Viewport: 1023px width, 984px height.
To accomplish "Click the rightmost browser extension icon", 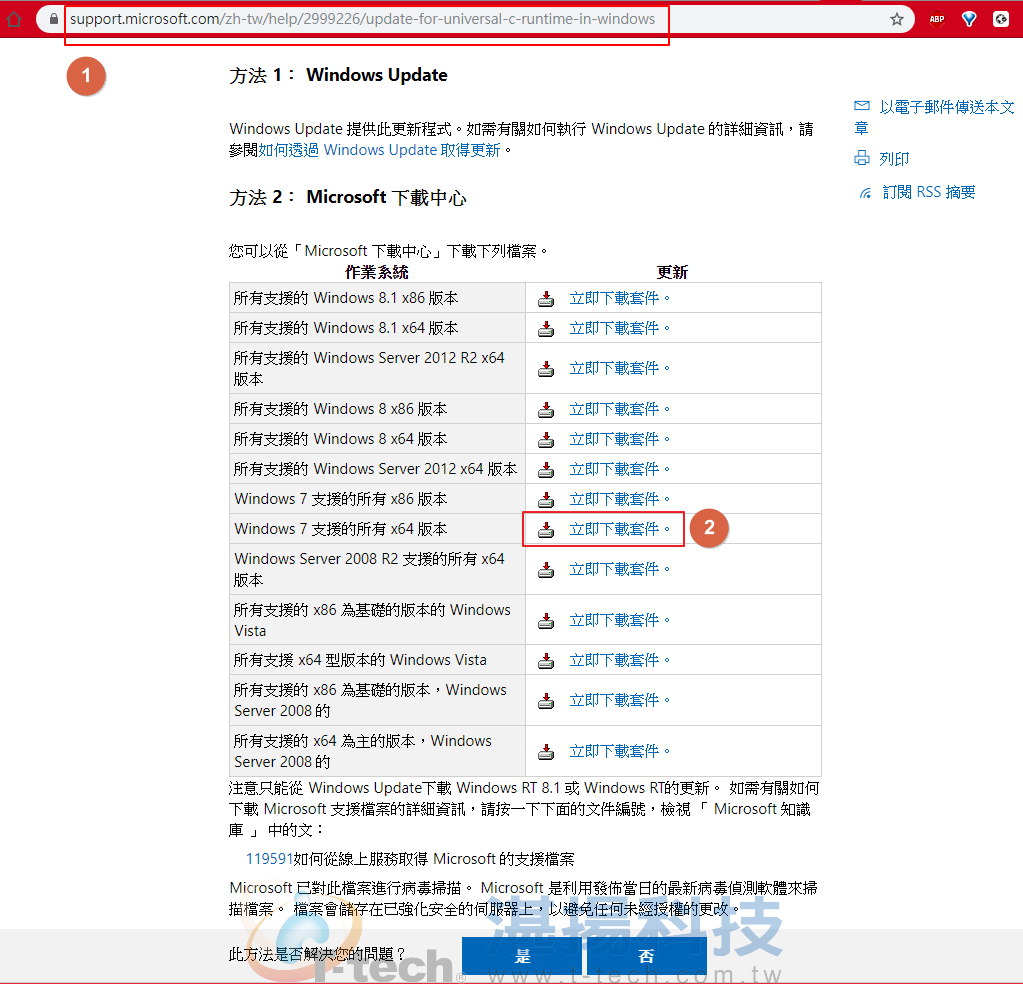I will point(1000,18).
